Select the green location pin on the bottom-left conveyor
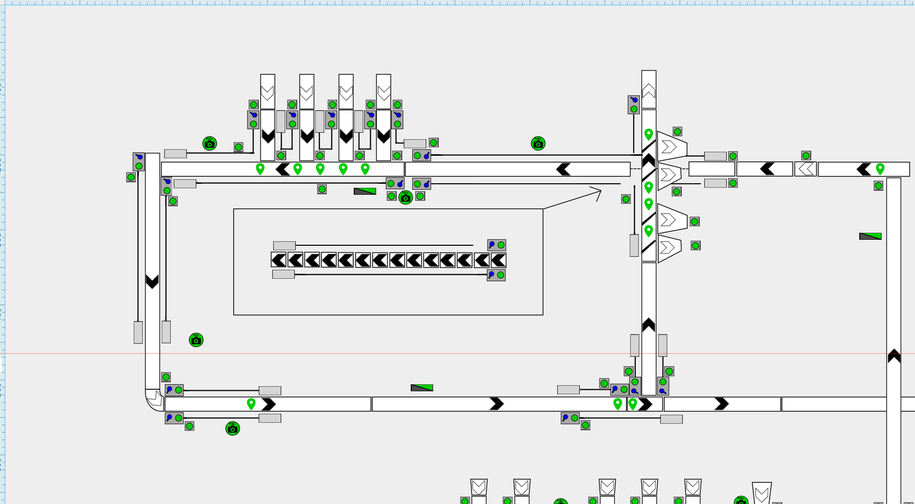 tap(251, 404)
